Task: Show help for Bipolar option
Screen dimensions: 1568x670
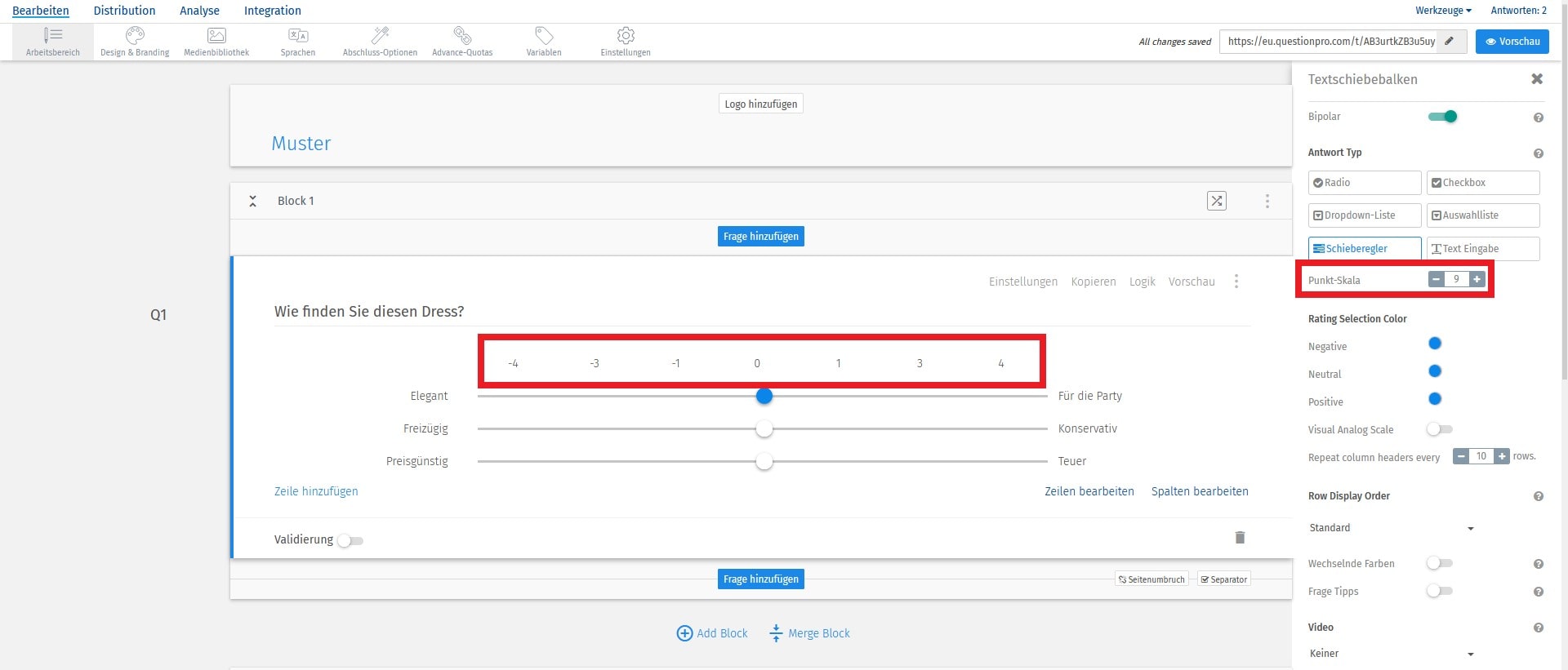Action: tap(1539, 118)
